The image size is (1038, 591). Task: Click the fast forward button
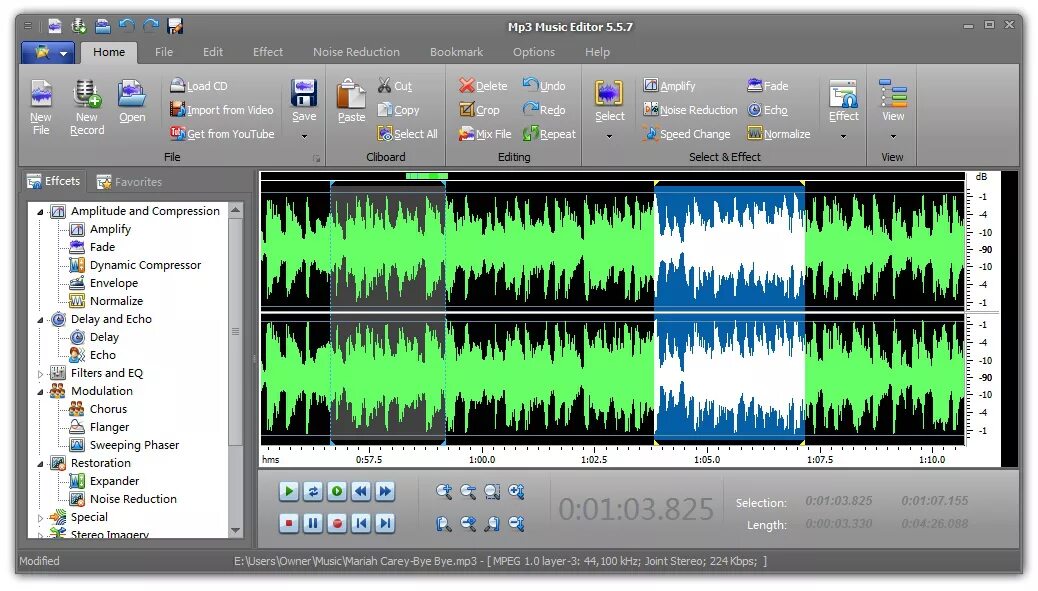pyautogui.click(x=385, y=491)
